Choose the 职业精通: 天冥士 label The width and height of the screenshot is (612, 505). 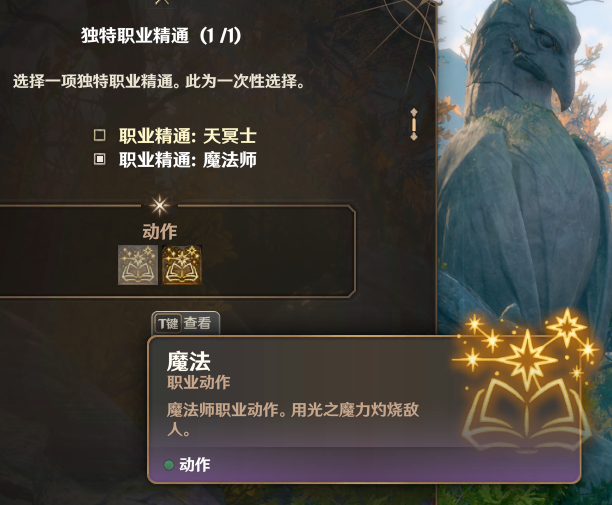(188, 136)
